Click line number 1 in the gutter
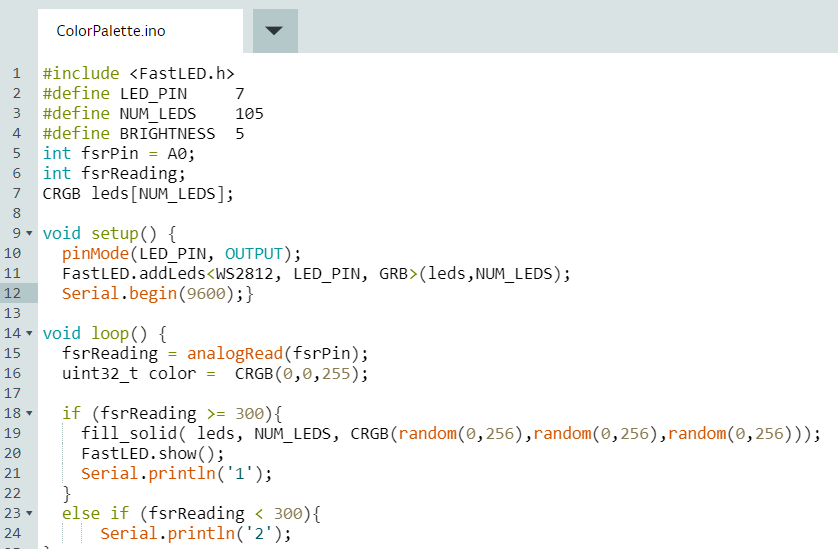838x549 pixels. coord(17,73)
